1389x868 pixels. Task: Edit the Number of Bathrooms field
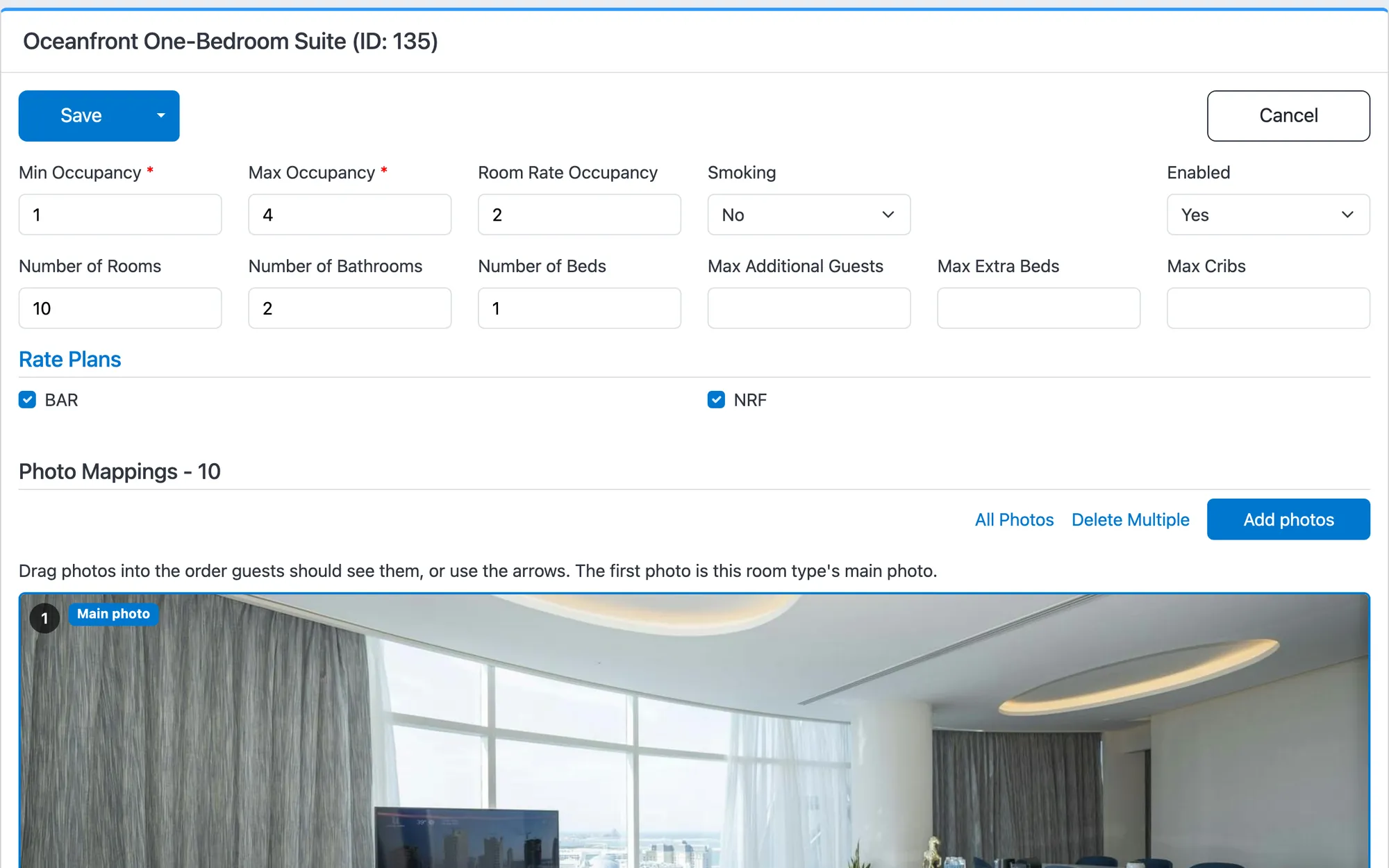(x=350, y=308)
